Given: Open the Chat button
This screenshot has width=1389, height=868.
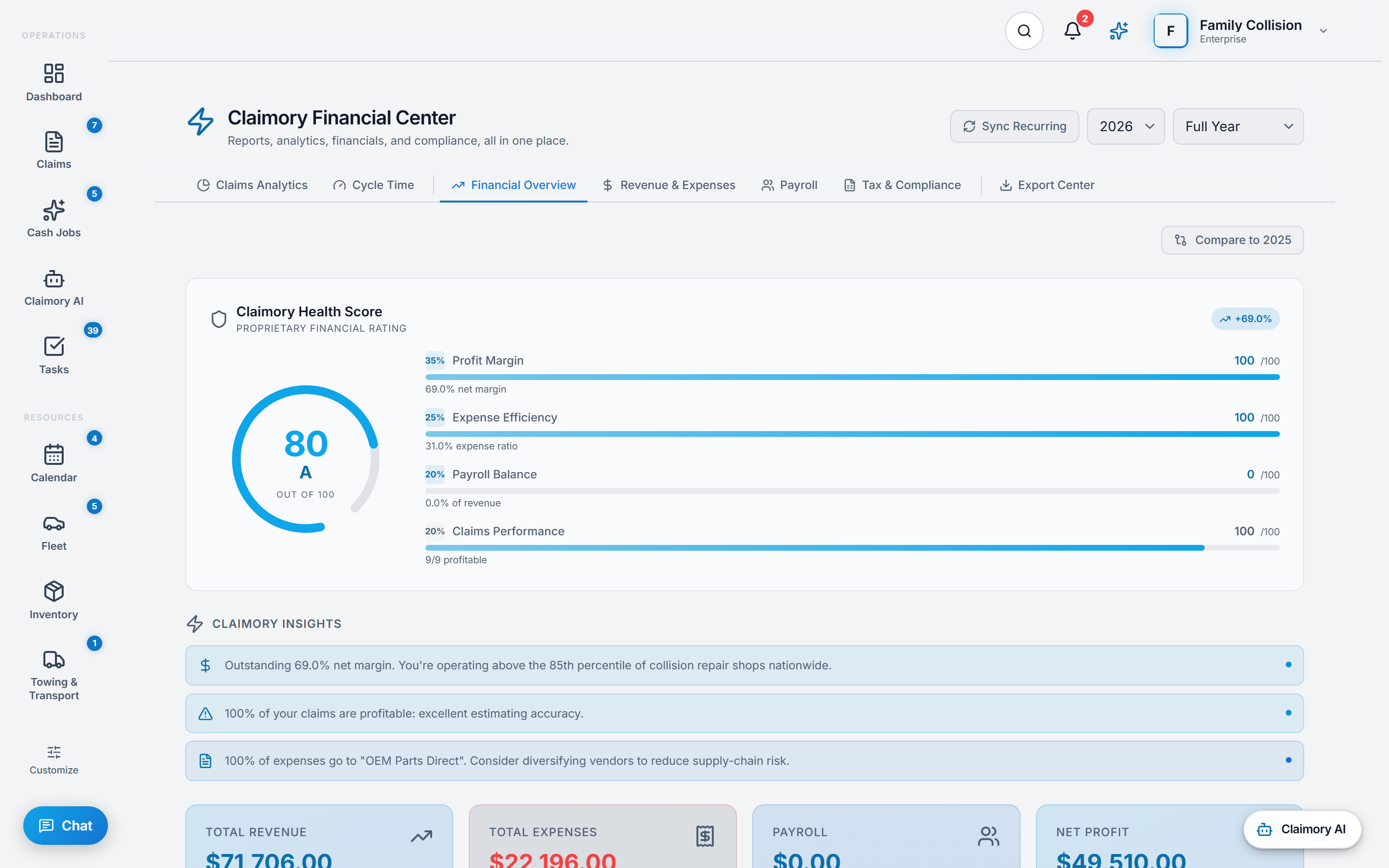Looking at the screenshot, I should click(65, 826).
